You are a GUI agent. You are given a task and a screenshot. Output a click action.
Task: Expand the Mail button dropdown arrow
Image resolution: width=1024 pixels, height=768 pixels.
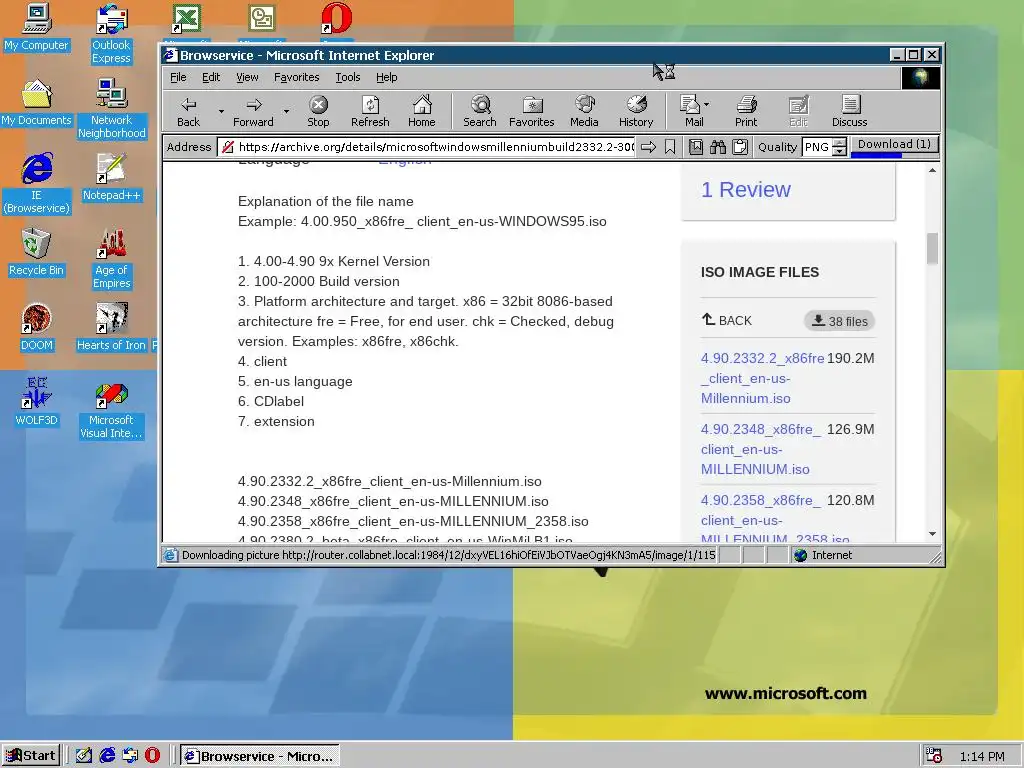pos(707,104)
